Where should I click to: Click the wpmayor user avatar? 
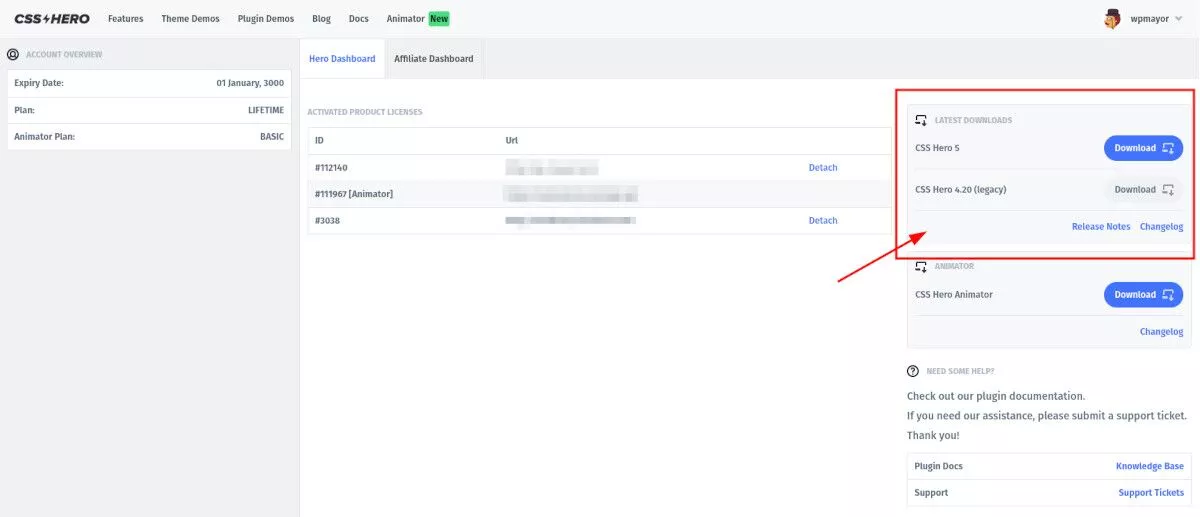[1112, 19]
